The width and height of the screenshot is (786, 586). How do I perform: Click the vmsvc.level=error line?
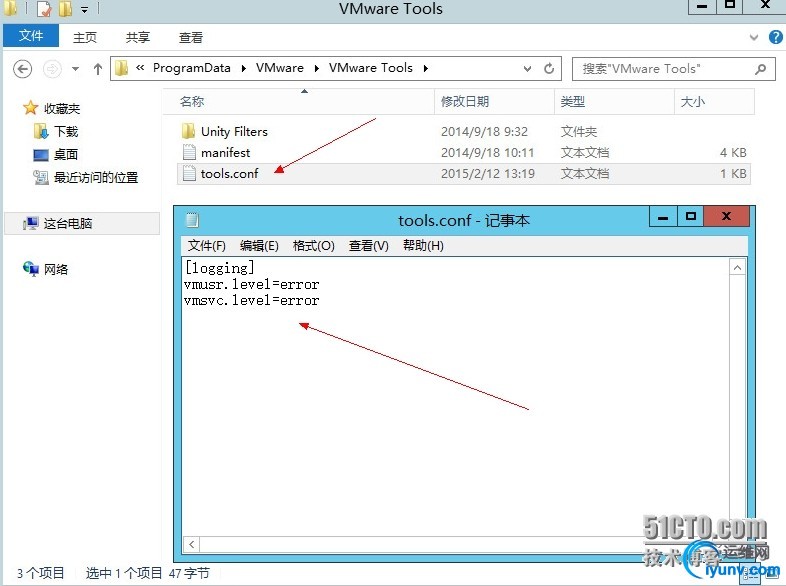point(251,300)
